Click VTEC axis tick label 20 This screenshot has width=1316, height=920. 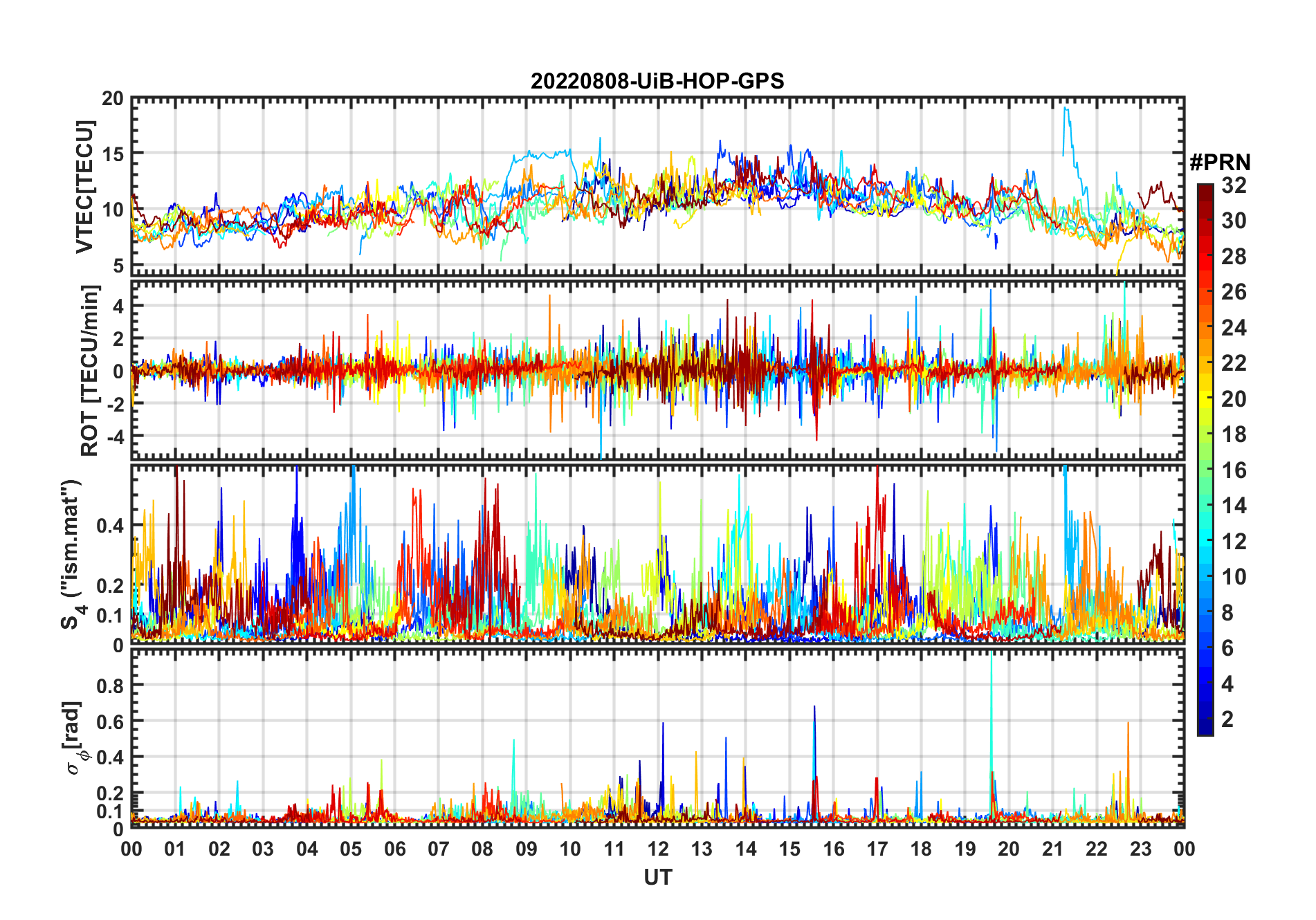[x=113, y=99]
